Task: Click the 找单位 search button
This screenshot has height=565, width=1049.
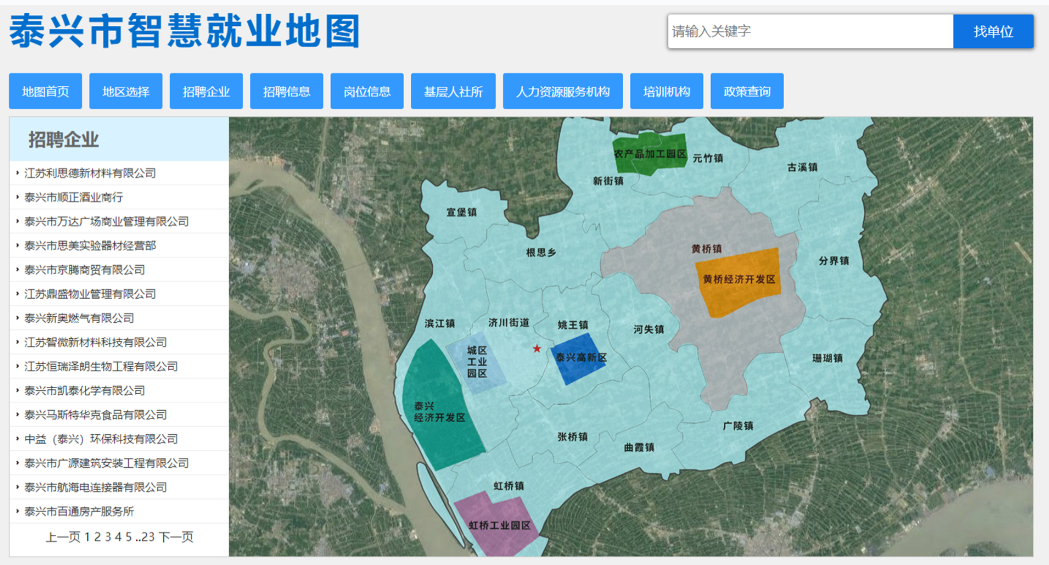Action: [x=993, y=31]
